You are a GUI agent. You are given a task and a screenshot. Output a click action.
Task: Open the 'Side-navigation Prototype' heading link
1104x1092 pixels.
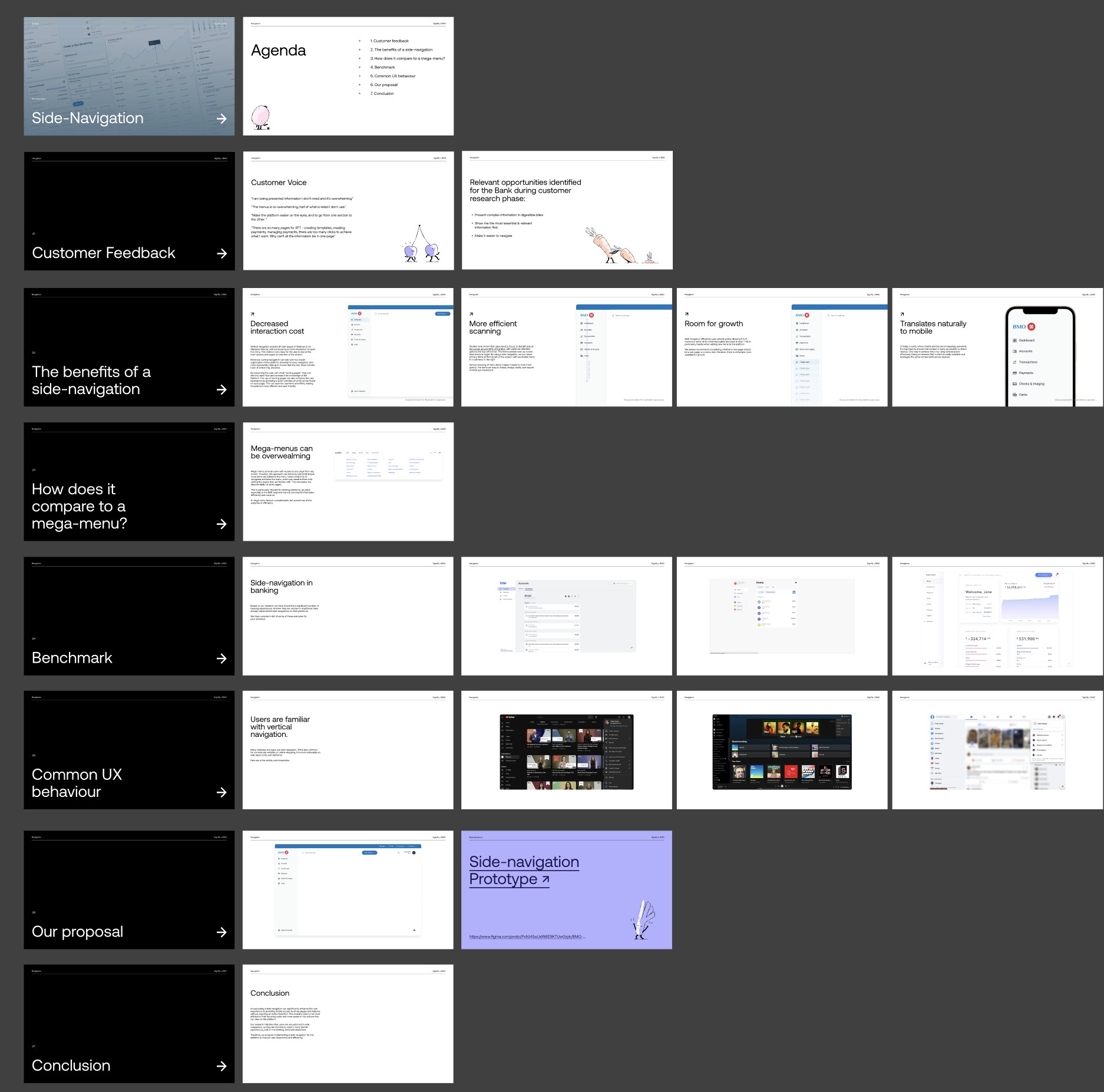(524, 871)
